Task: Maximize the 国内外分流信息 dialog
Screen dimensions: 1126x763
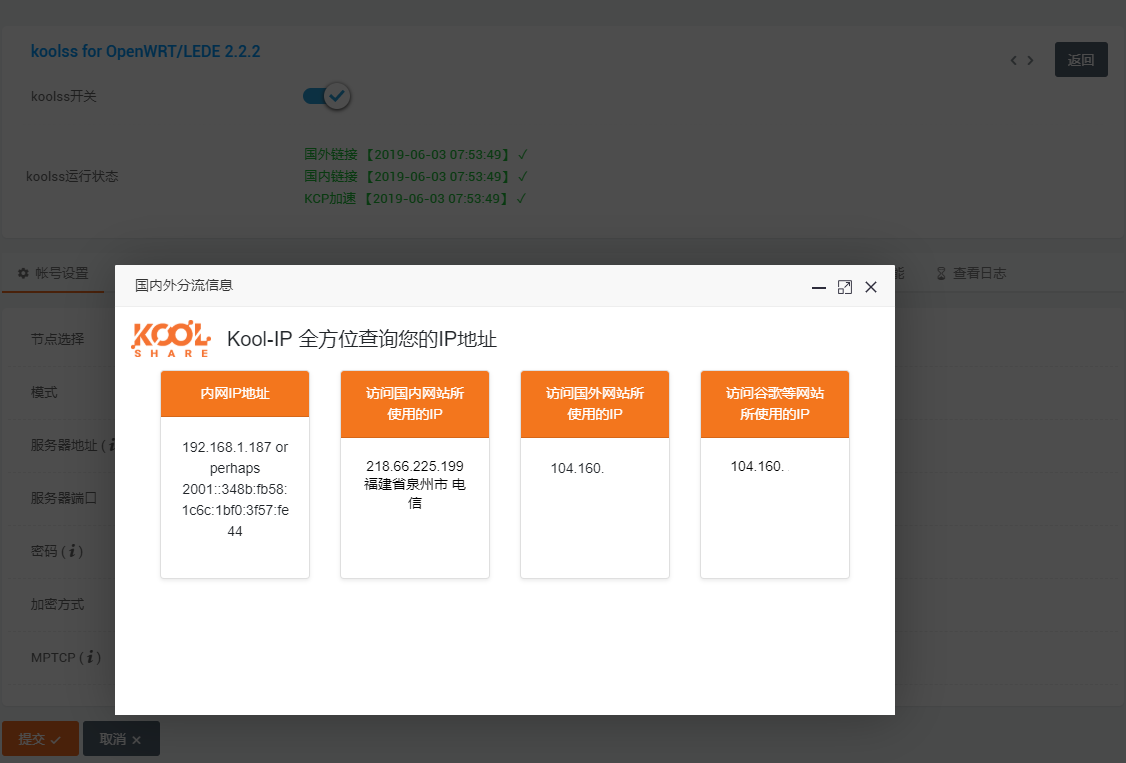Action: click(844, 287)
